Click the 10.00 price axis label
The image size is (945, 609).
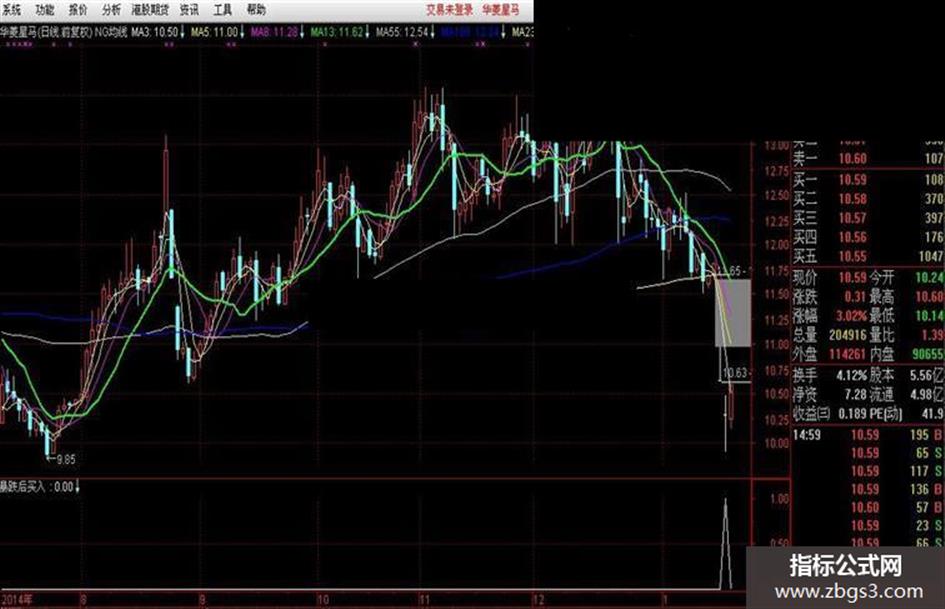click(776, 443)
